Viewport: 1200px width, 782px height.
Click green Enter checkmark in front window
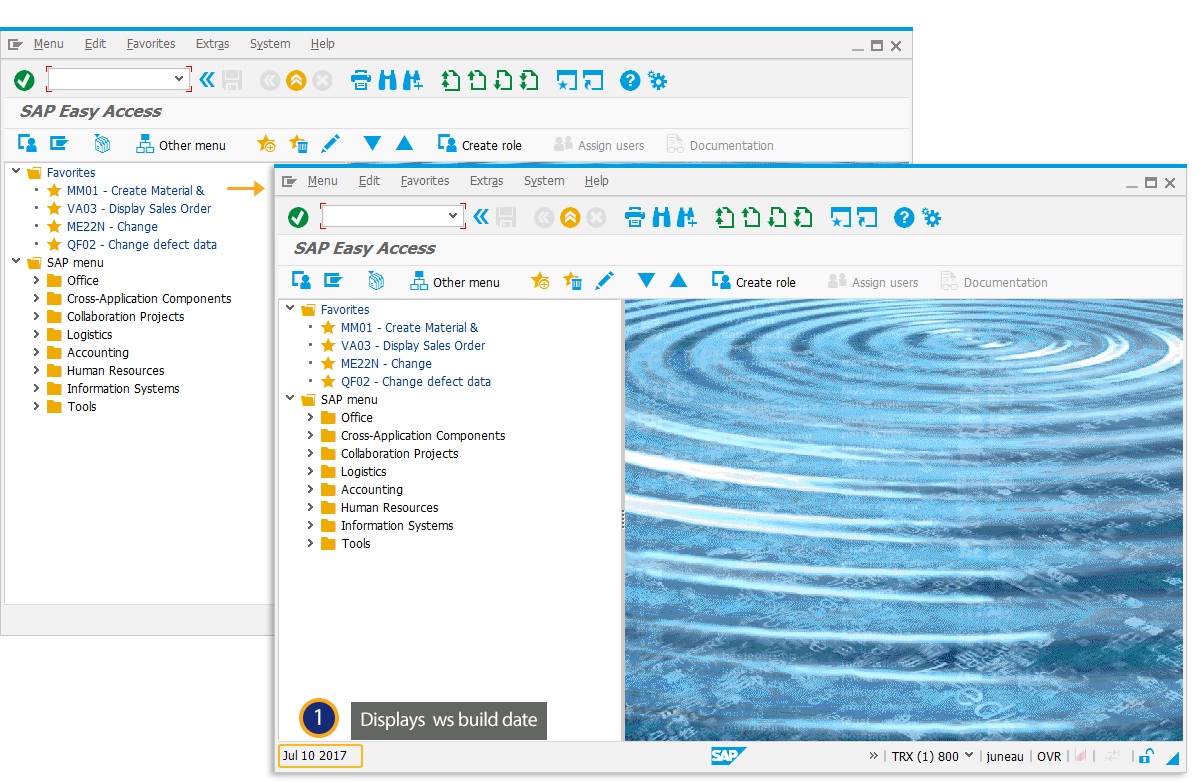[x=298, y=217]
